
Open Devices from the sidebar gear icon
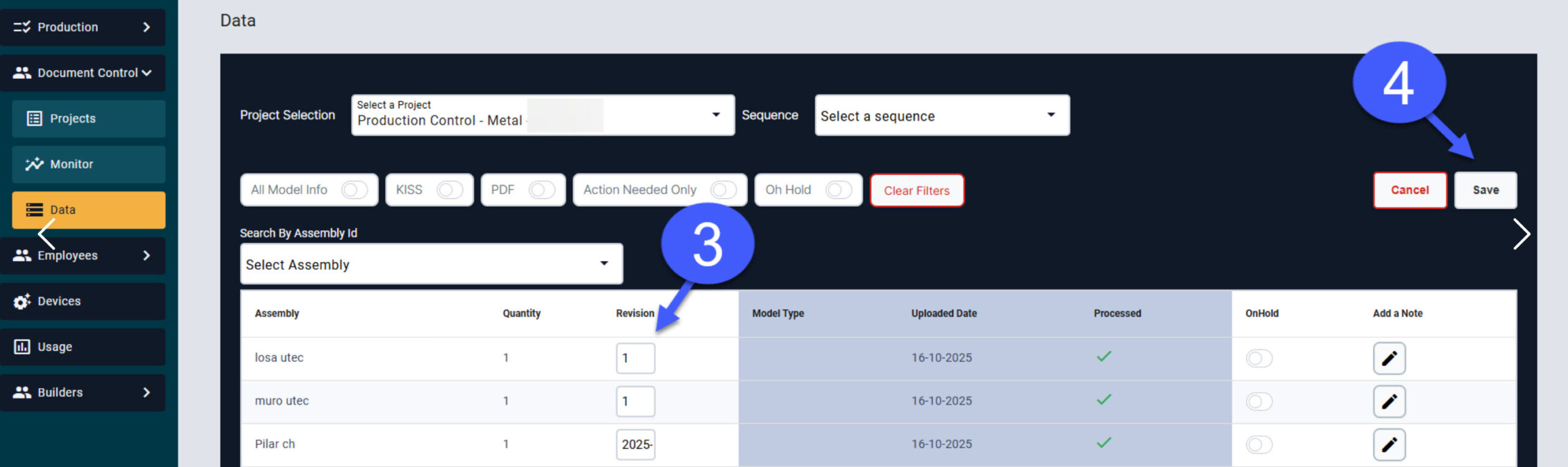(x=22, y=301)
